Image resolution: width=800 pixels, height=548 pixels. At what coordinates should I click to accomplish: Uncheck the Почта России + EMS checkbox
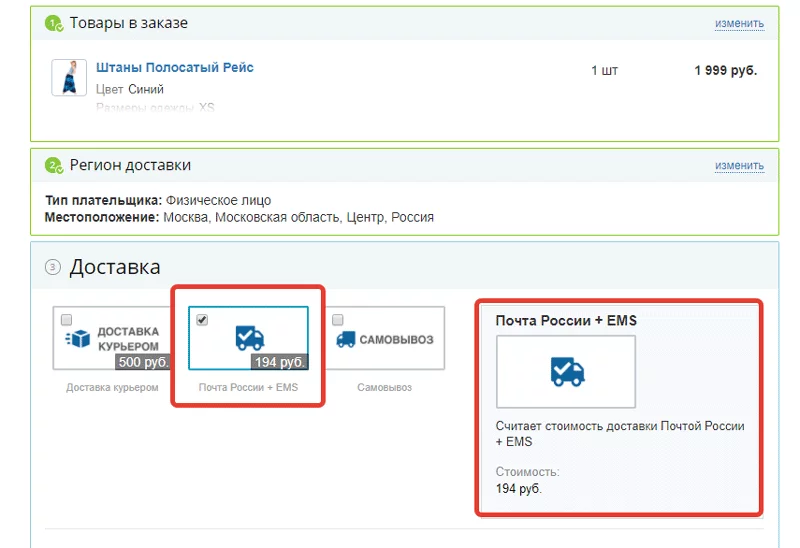coord(203,320)
